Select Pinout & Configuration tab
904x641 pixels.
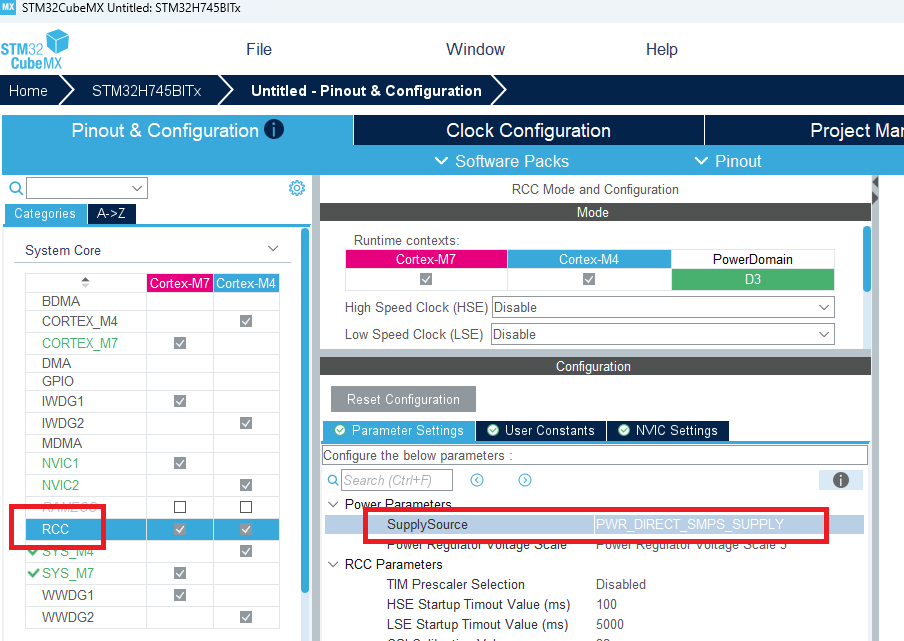pyautogui.click(x=177, y=130)
